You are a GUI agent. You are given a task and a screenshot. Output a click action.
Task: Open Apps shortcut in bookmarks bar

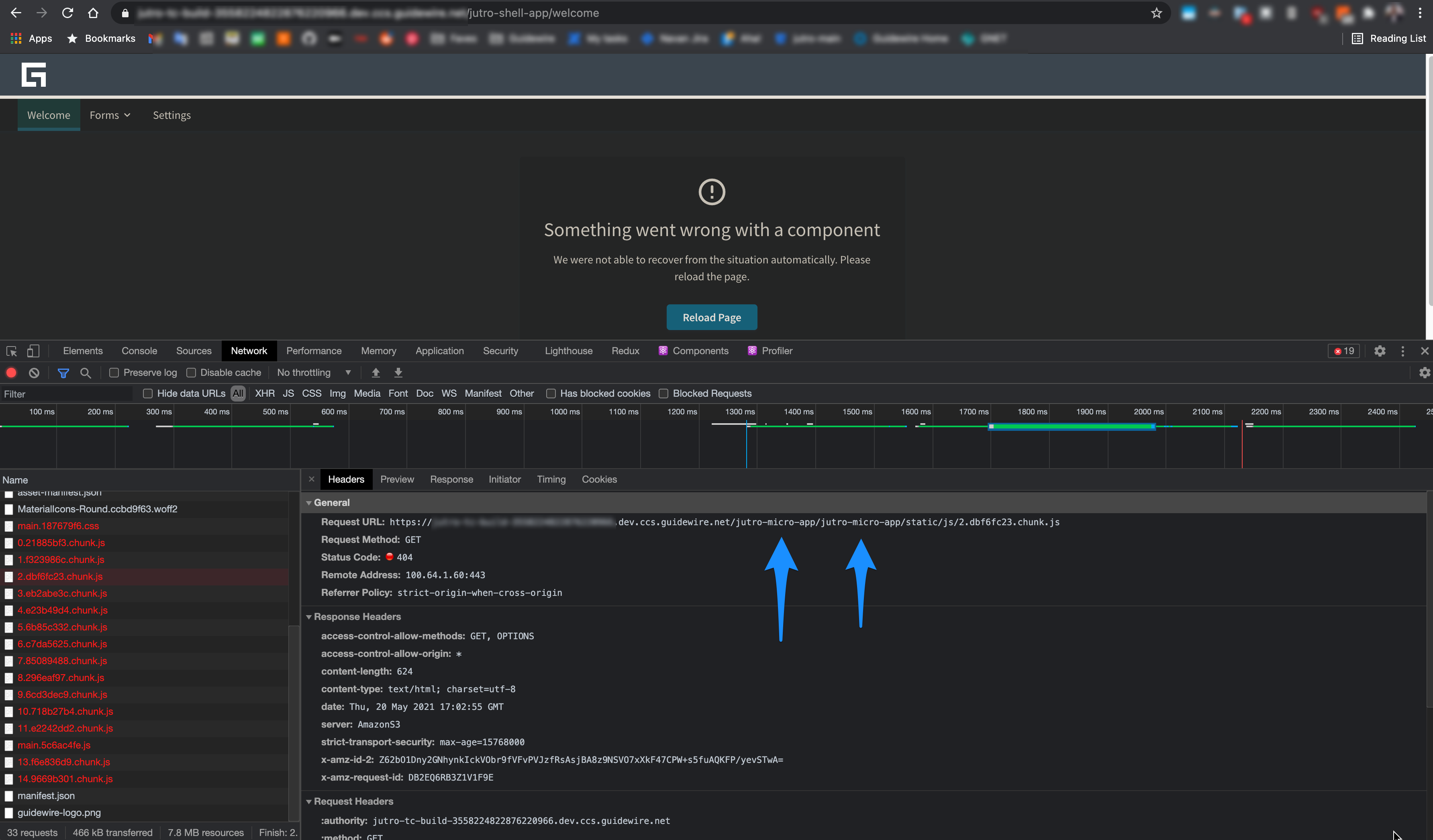point(31,38)
